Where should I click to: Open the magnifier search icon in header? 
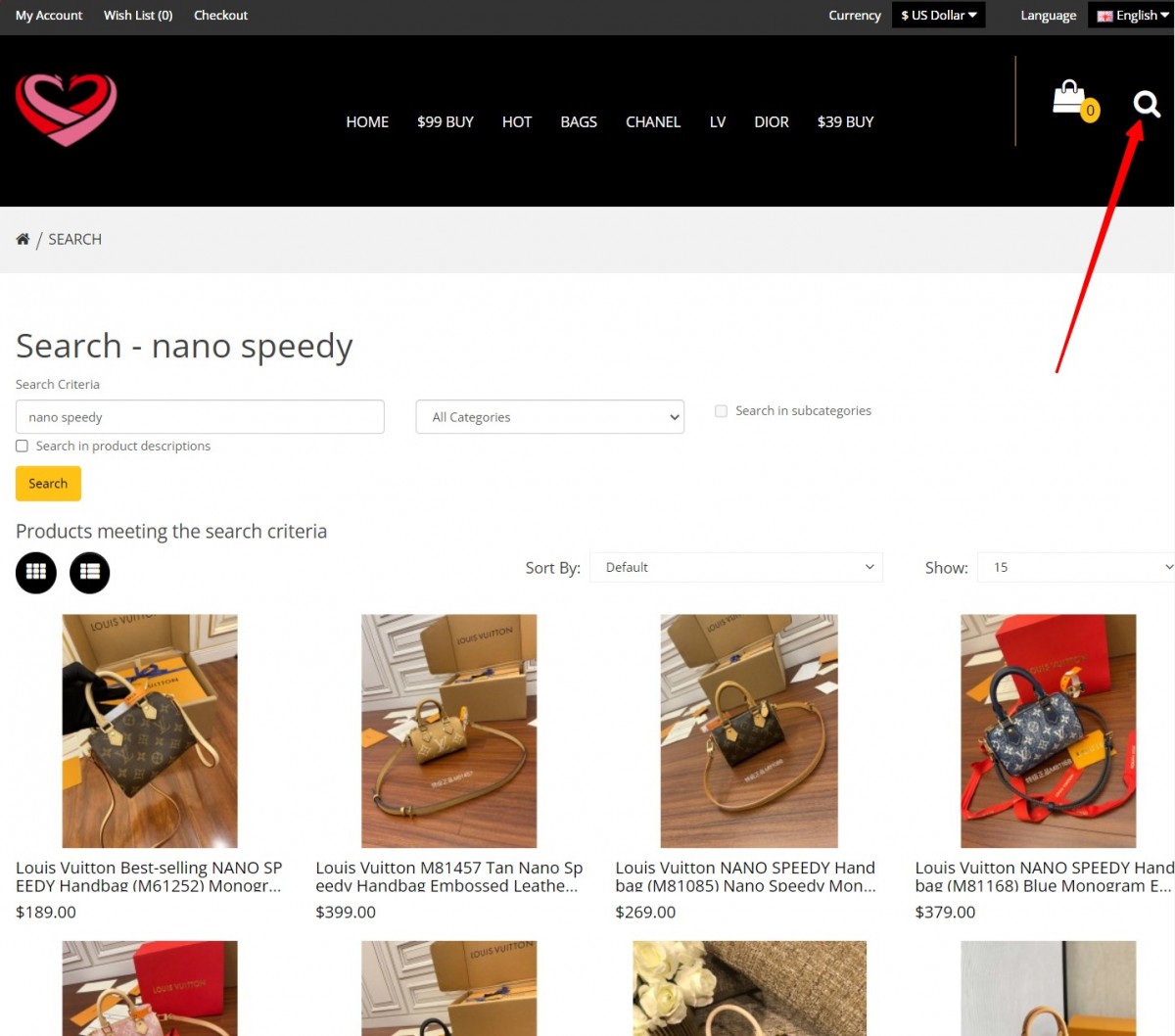coord(1147,104)
